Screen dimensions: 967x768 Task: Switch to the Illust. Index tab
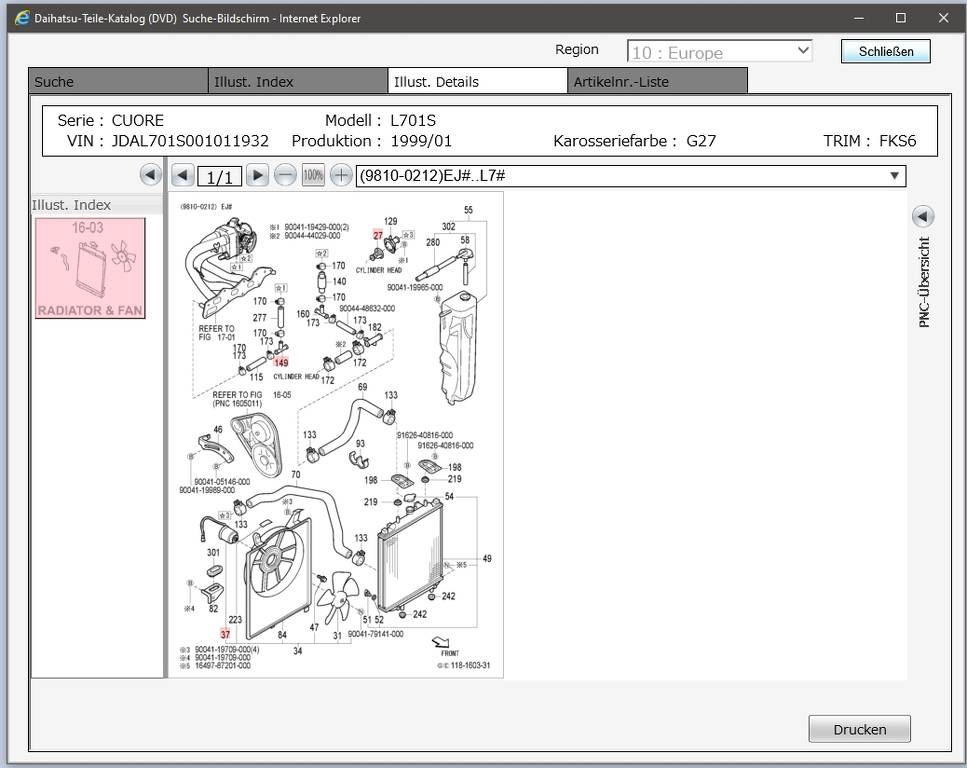pos(298,81)
